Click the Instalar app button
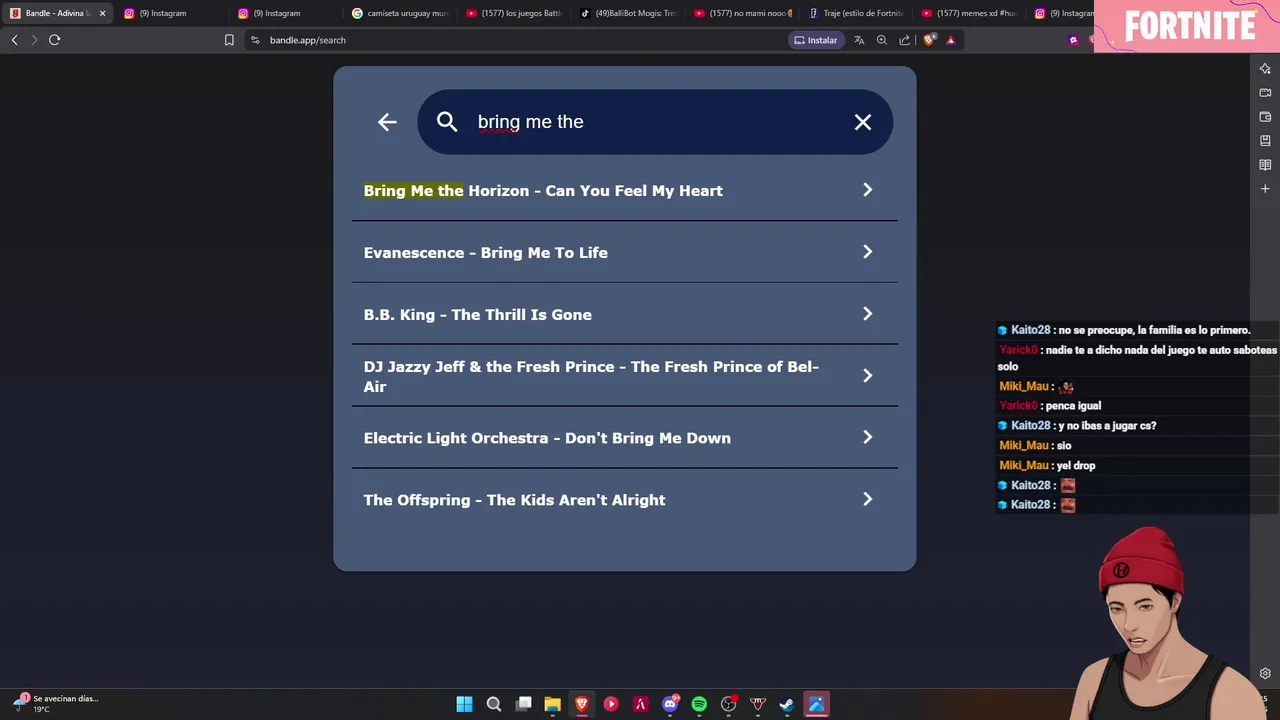This screenshot has height=720, width=1280. 816,40
